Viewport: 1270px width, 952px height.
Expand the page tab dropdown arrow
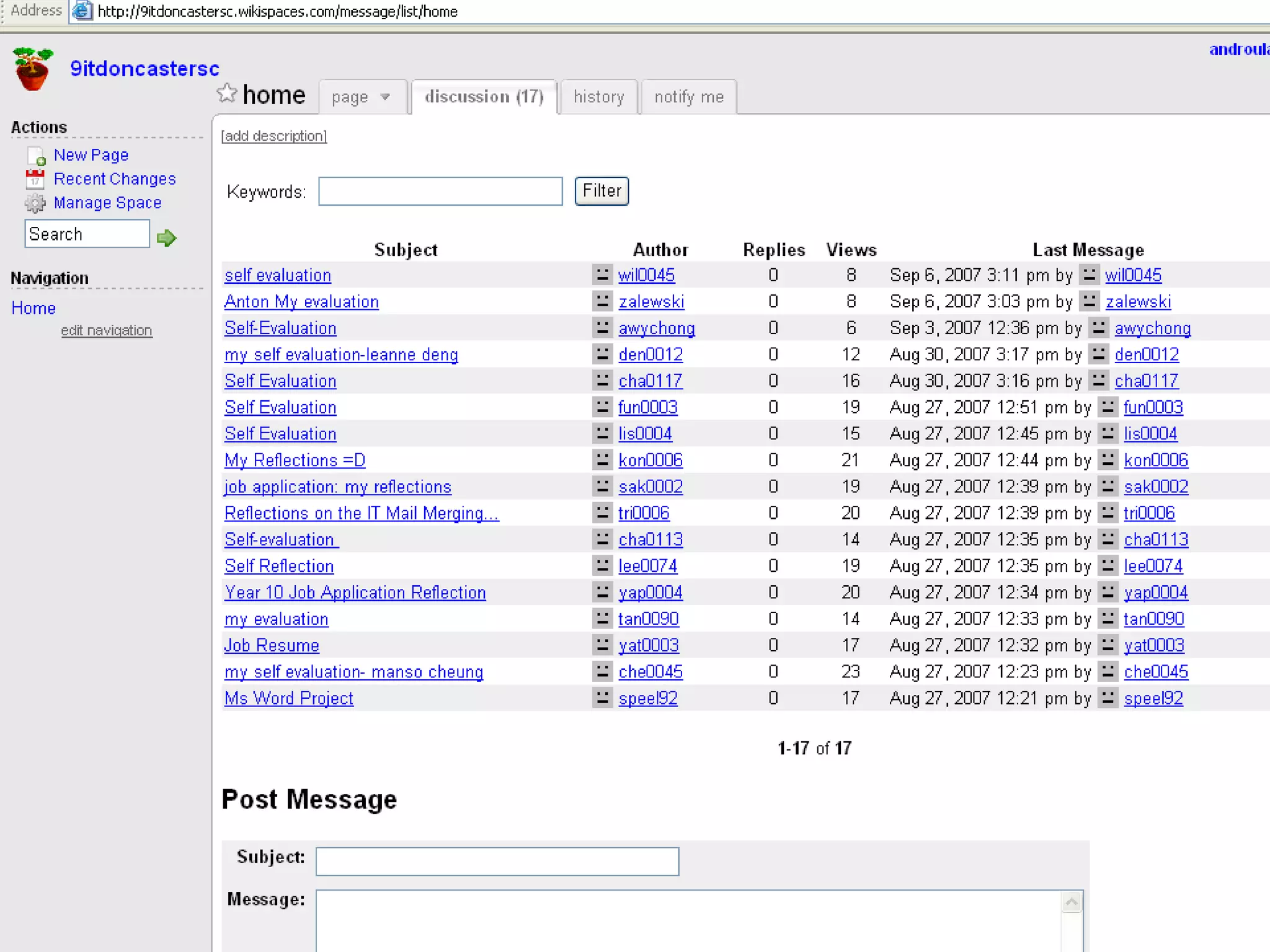(385, 97)
